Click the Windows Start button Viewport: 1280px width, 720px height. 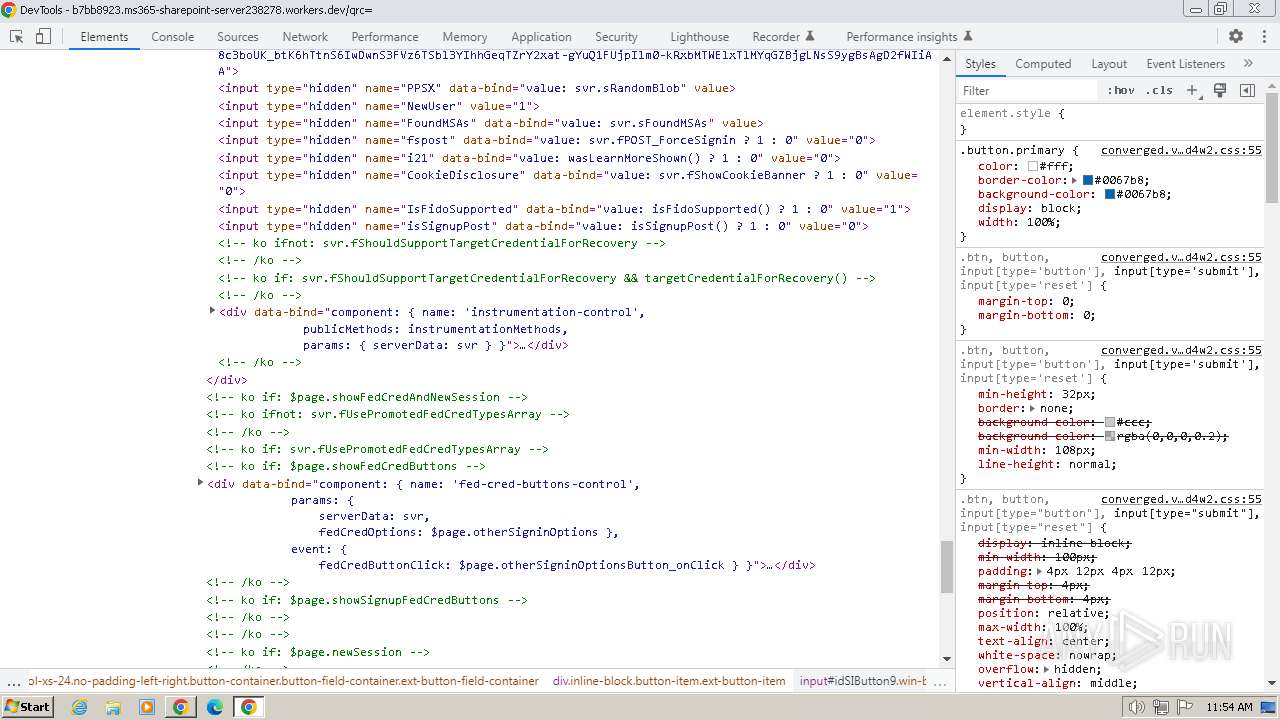click(28, 707)
